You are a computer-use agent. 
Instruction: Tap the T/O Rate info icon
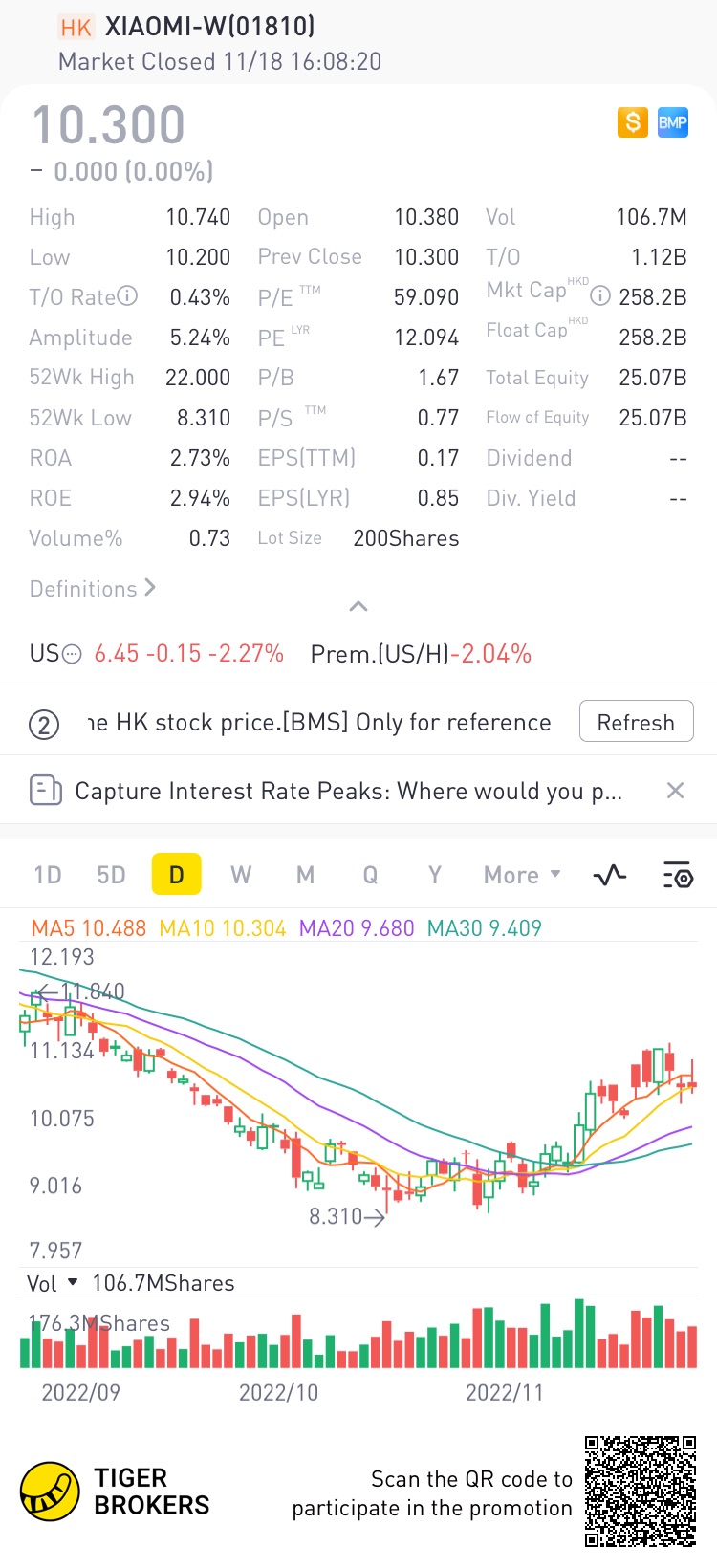tap(128, 296)
